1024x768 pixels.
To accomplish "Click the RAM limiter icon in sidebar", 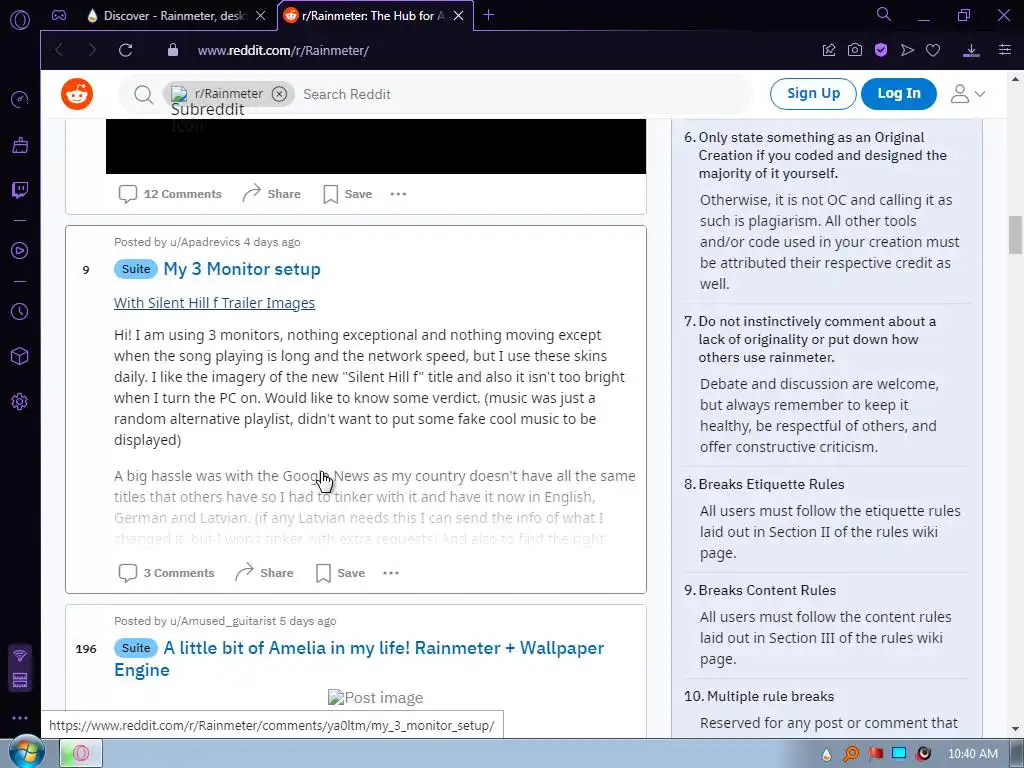I will 20,680.
